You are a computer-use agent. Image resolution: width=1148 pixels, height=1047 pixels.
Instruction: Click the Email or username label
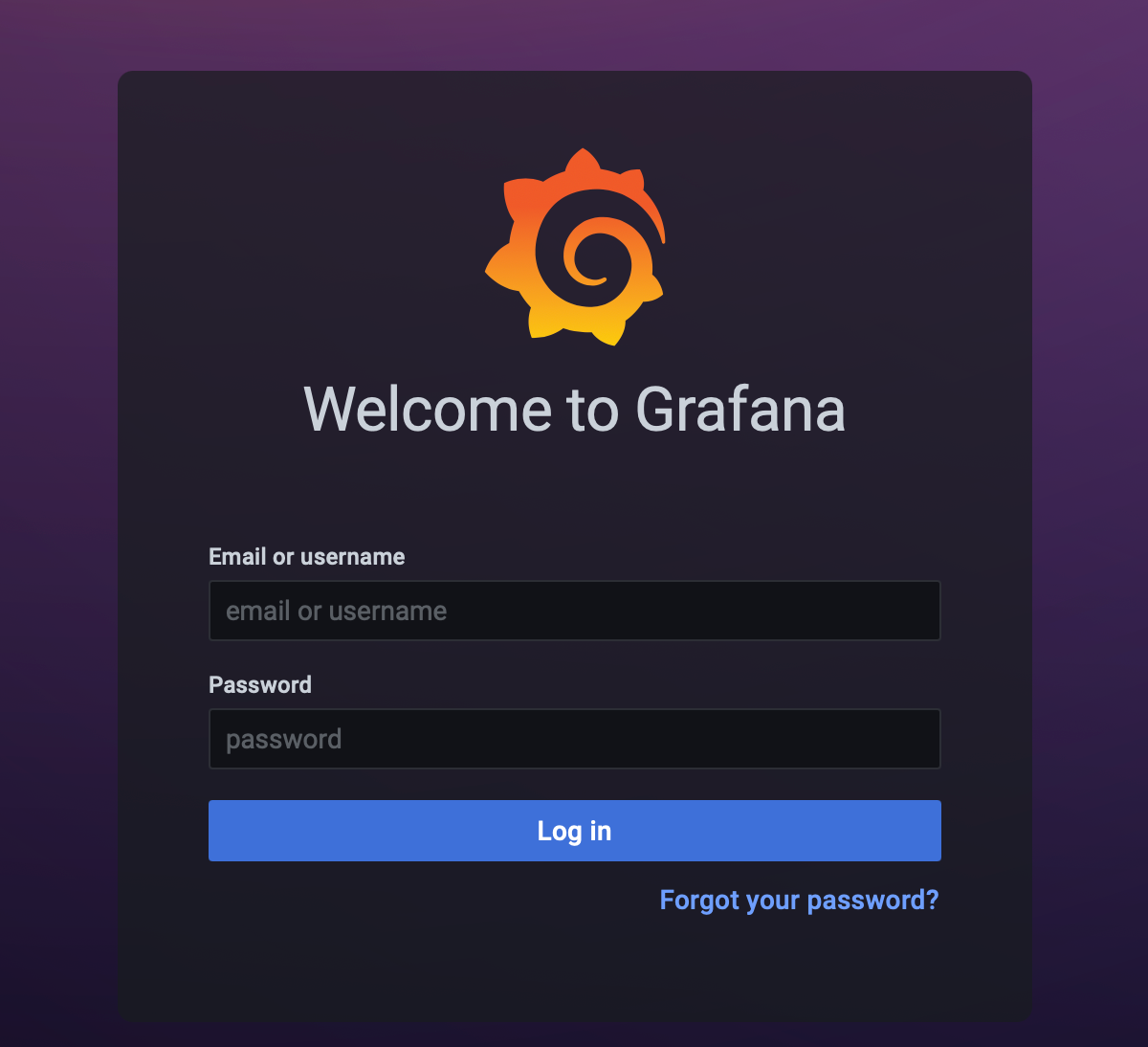click(307, 557)
